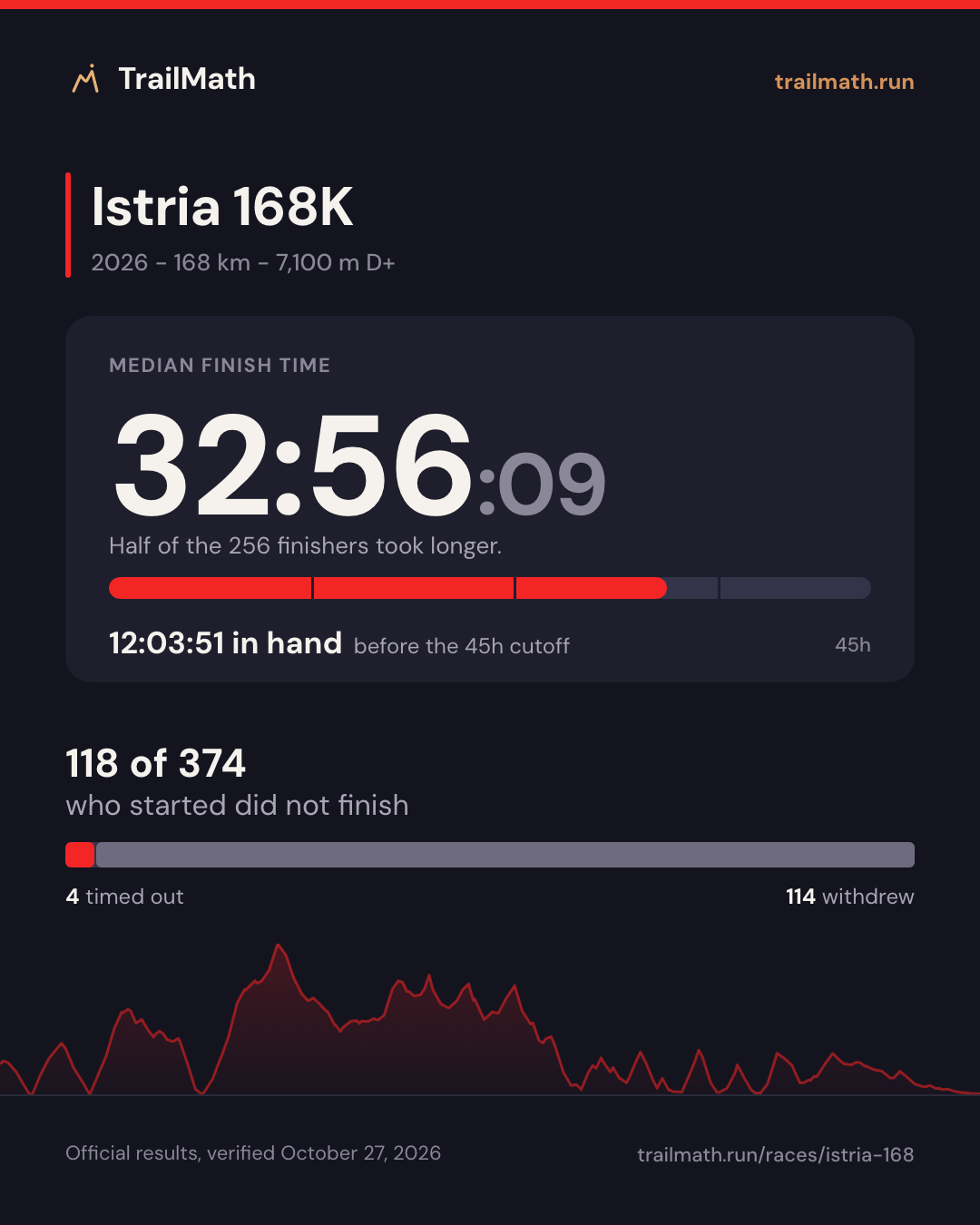The height and width of the screenshot is (1225, 980).
Task: Click the '118 of 374' statistic
Action: (155, 763)
